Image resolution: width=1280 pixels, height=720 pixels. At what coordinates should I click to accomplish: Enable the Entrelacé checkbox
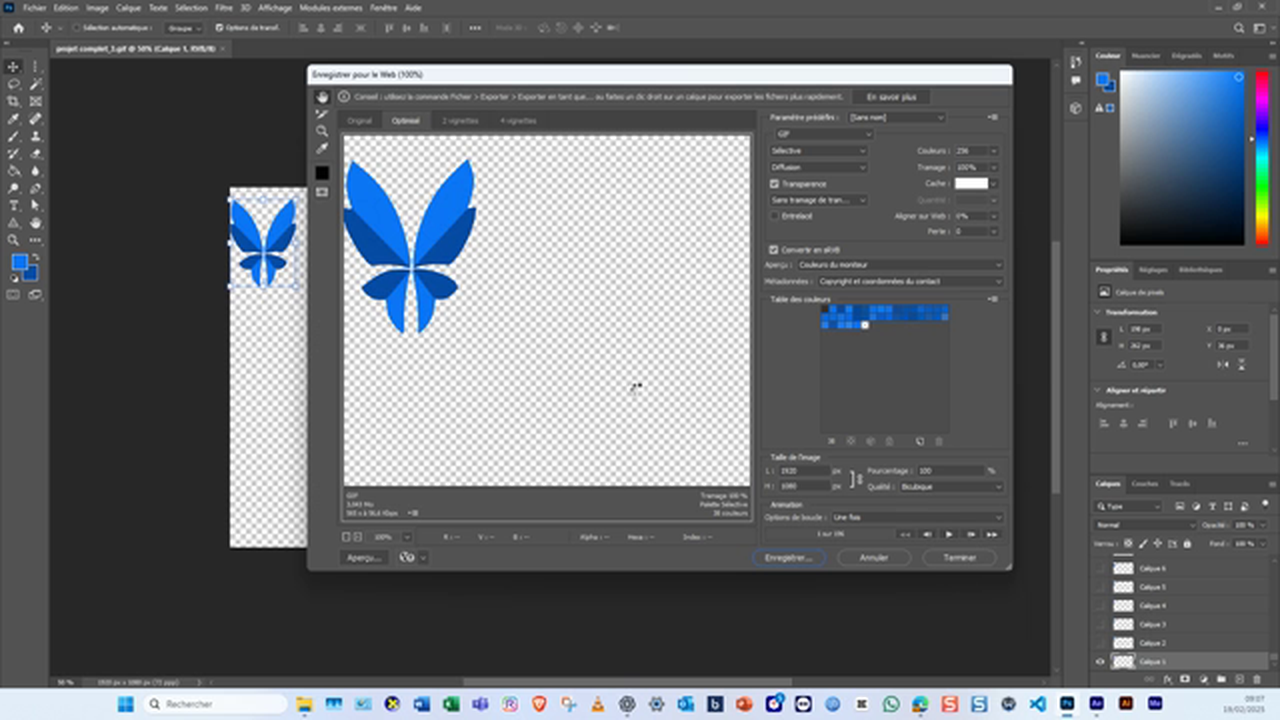point(774,216)
